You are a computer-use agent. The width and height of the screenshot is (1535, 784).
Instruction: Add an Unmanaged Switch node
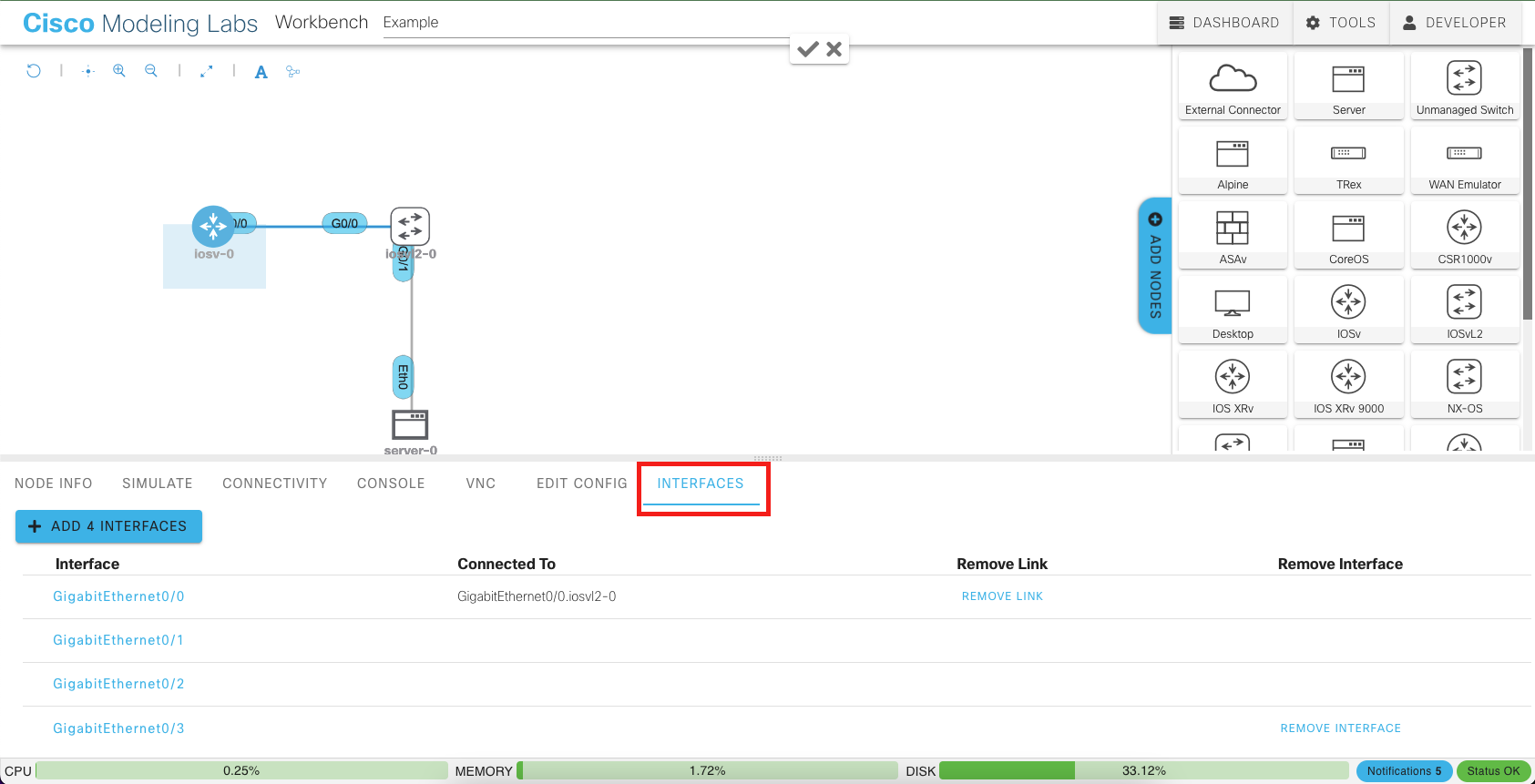pyautogui.click(x=1465, y=86)
